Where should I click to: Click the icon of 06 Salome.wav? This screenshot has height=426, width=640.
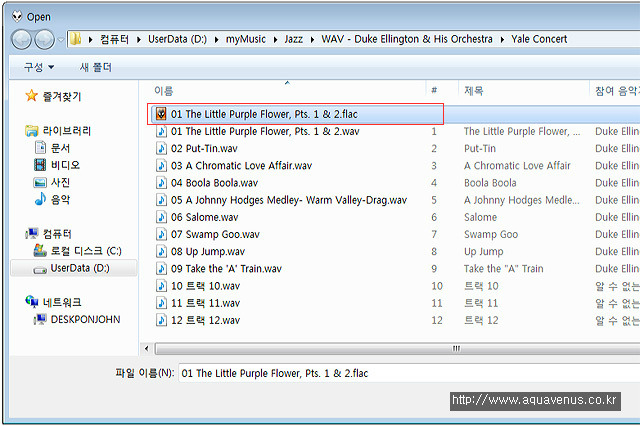tap(162, 217)
